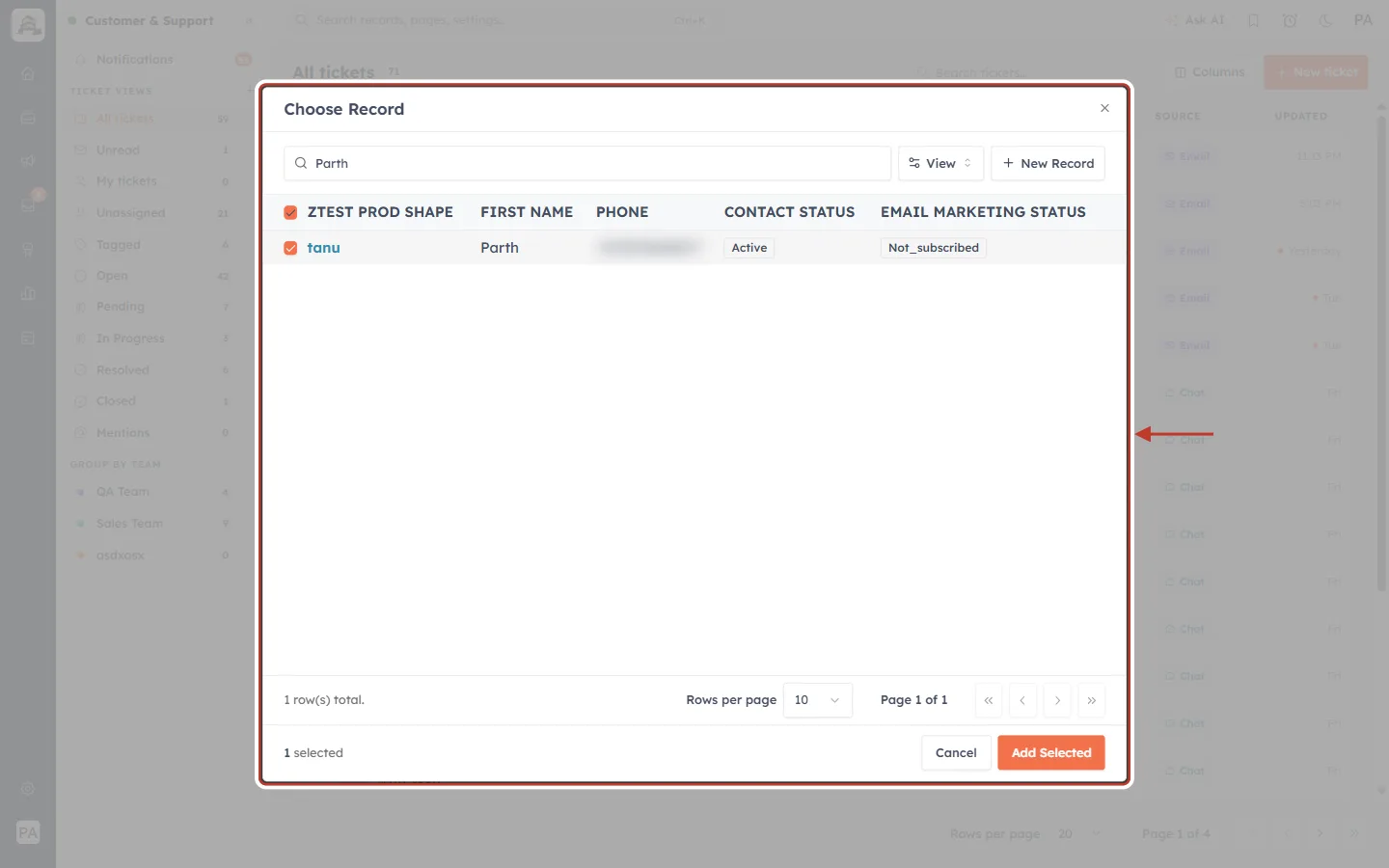The image size is (1389, 868).
Task: Select the Unassigned ticket view
Action: [x=152, y=213]
